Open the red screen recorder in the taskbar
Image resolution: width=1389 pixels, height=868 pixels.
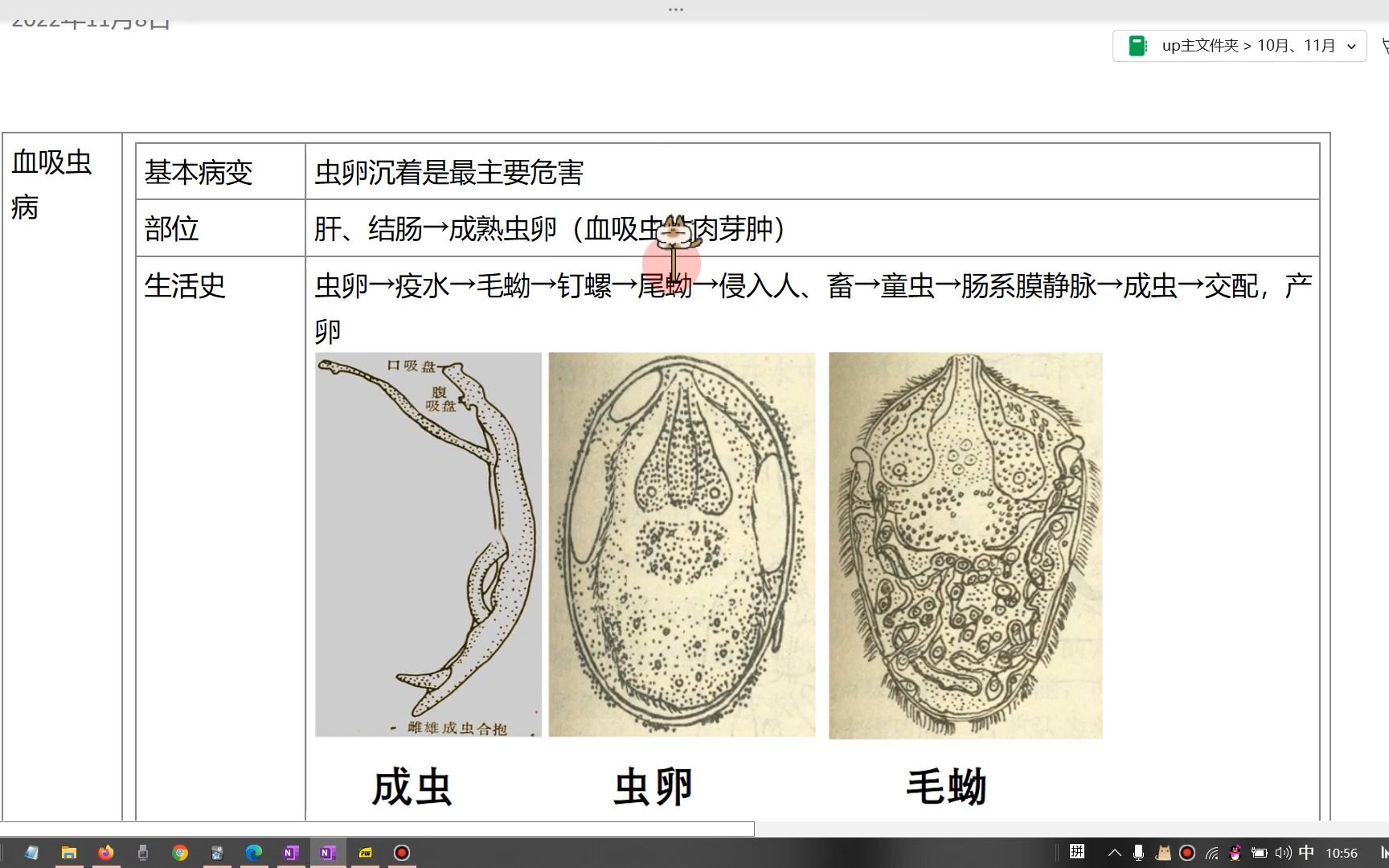tap(402, 853)
